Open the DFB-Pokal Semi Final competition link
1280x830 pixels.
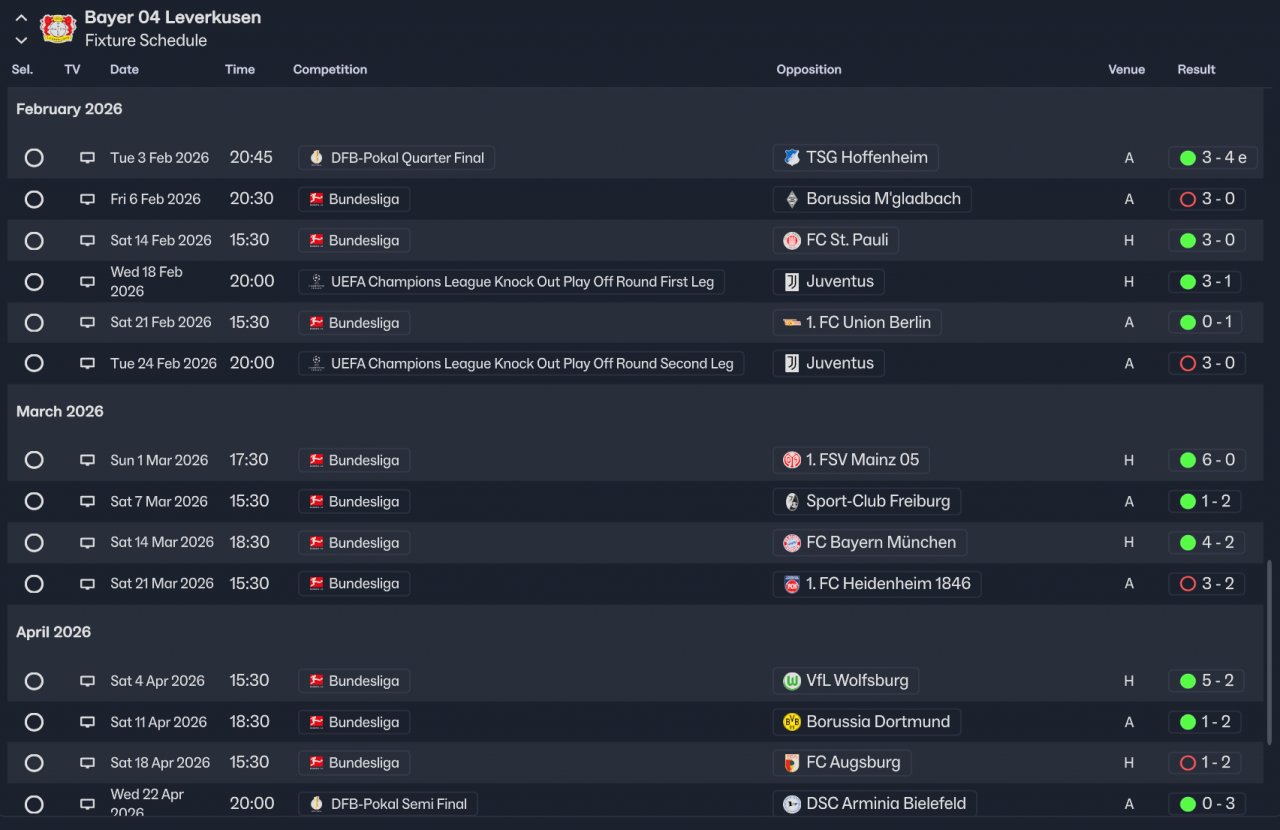point(388,804)
